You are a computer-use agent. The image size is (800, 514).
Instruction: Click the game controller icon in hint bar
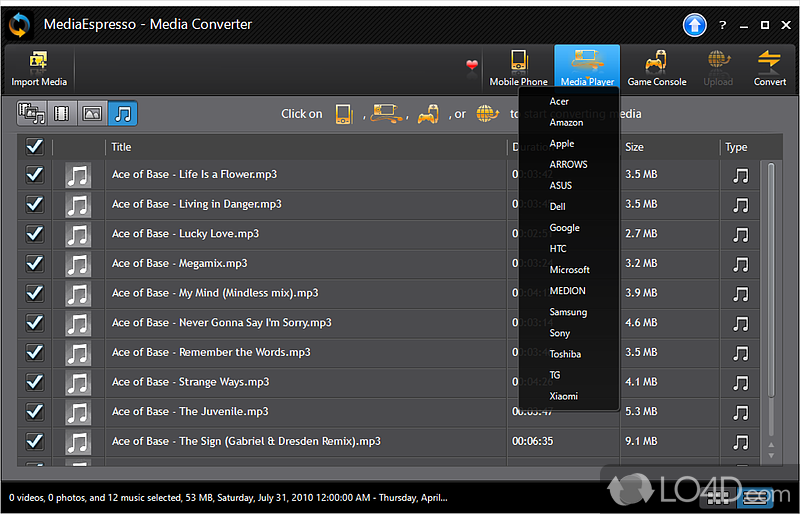click(428, 114)
